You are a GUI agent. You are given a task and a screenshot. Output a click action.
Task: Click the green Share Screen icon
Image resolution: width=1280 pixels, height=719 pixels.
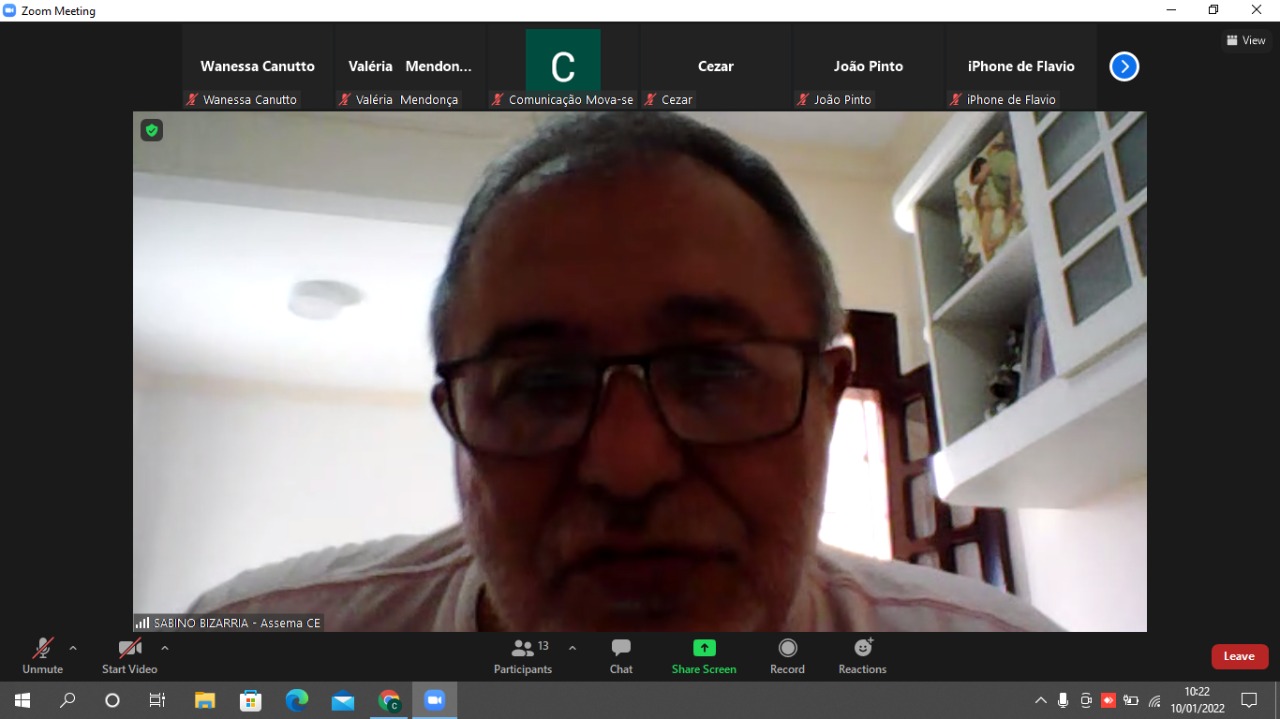(x=704, y=648)
